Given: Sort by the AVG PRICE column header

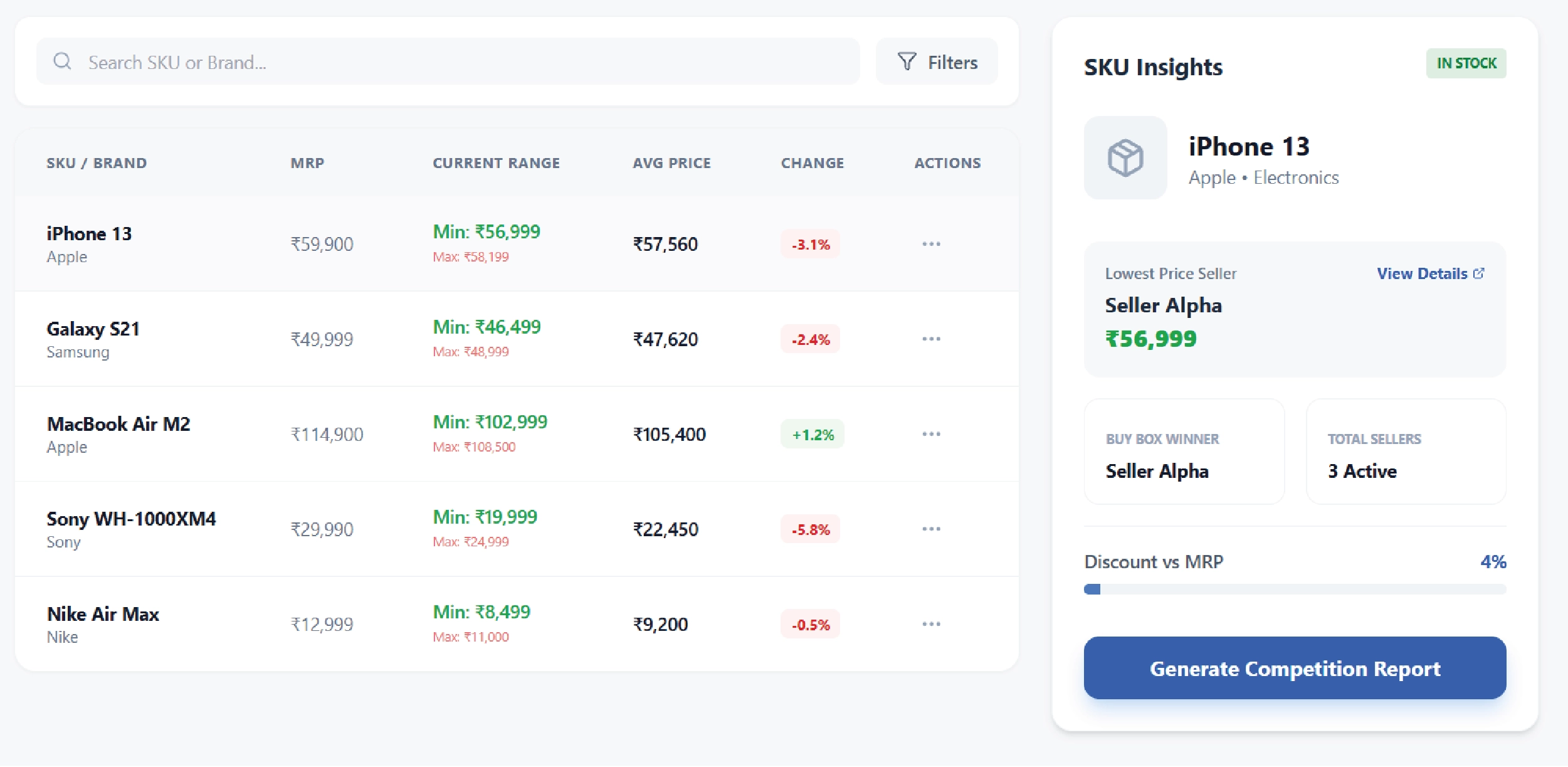Looking at the screenshot, I should pos(671,162).
